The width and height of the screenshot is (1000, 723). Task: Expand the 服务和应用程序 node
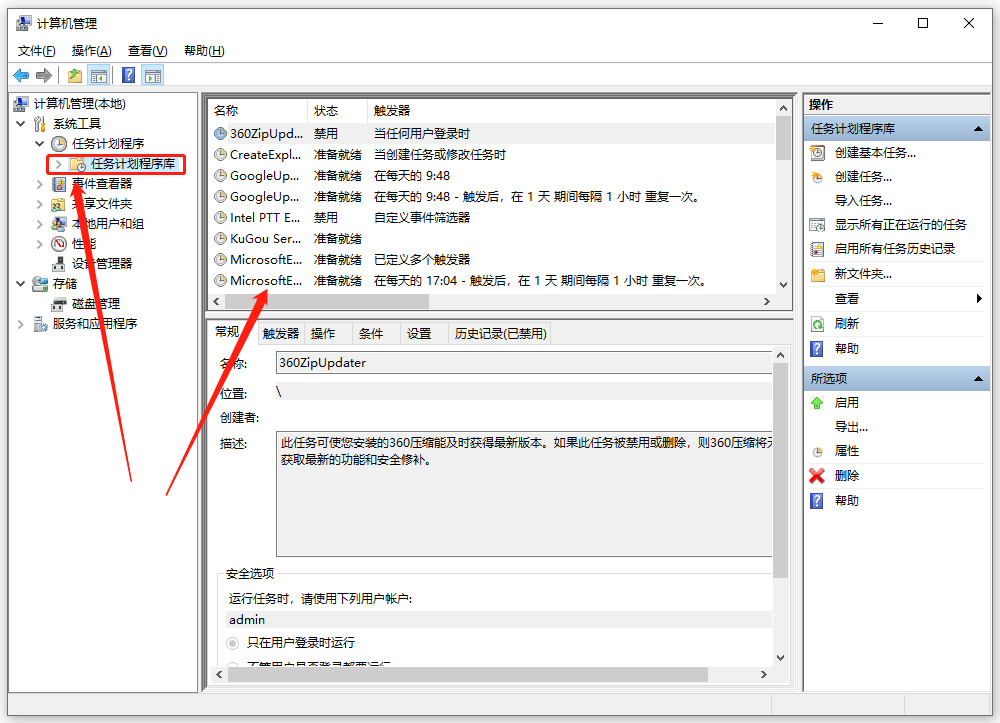[21, 324]
